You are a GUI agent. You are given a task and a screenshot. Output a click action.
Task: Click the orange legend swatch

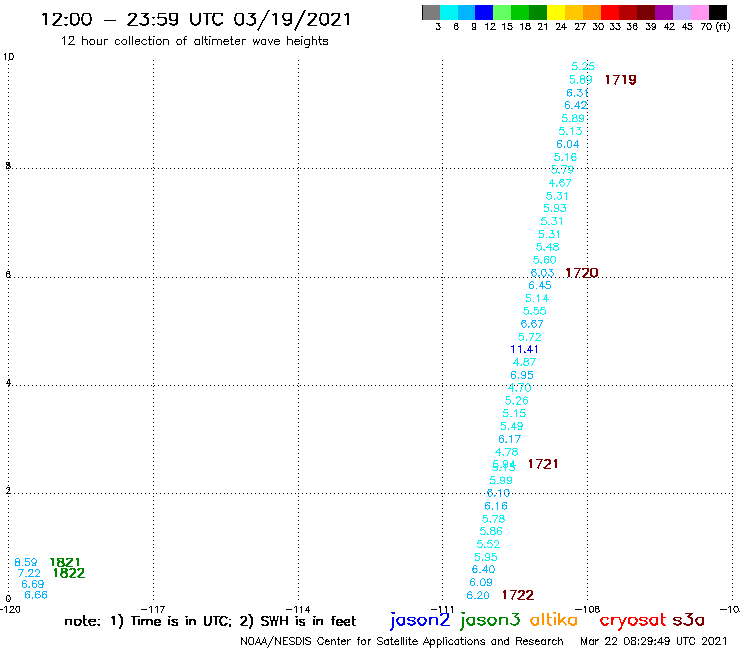[592, 12]
